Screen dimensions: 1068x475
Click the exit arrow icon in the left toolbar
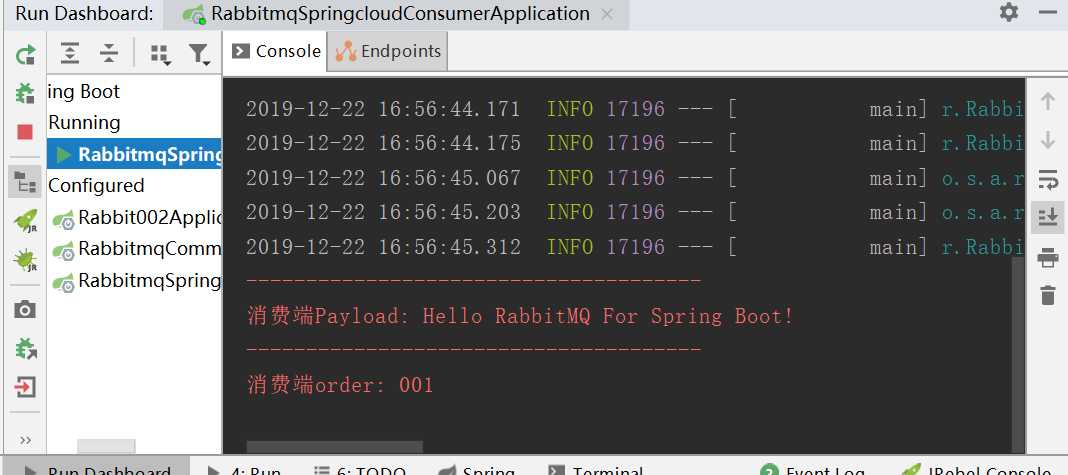click(25, 388)
